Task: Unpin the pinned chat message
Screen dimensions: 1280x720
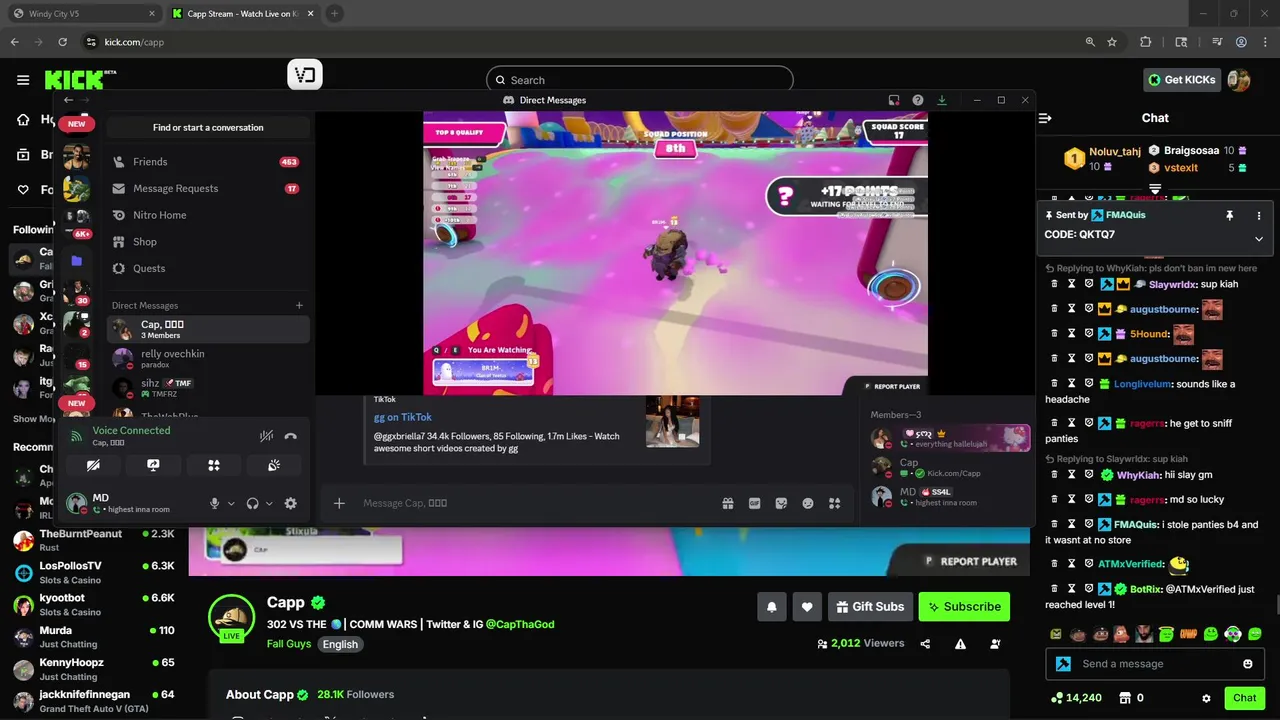Action: pyautogui.click(x=1230, y=215)
